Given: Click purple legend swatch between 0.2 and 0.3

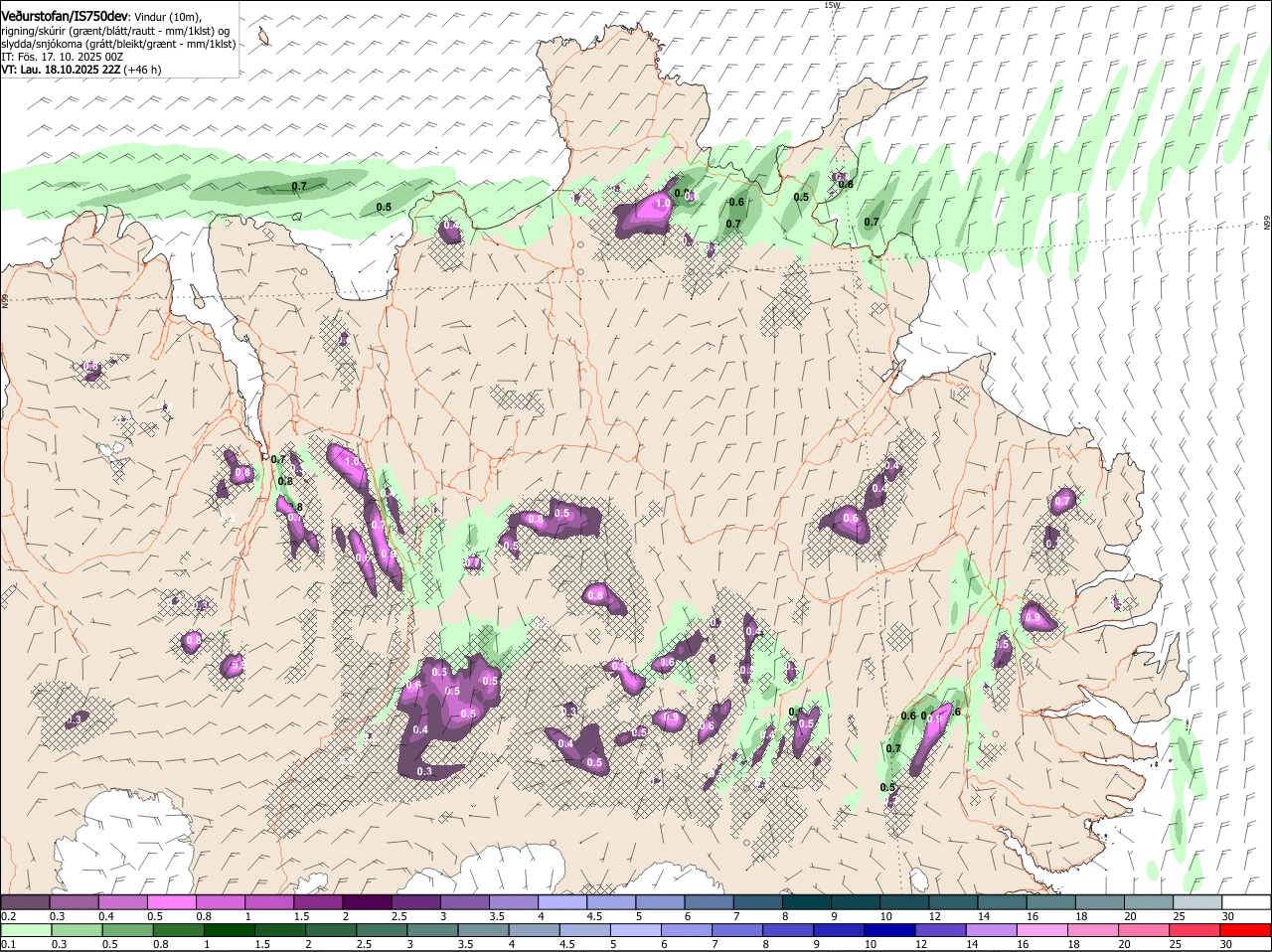Looking at the screenshot, I should (x=26, y=901).
